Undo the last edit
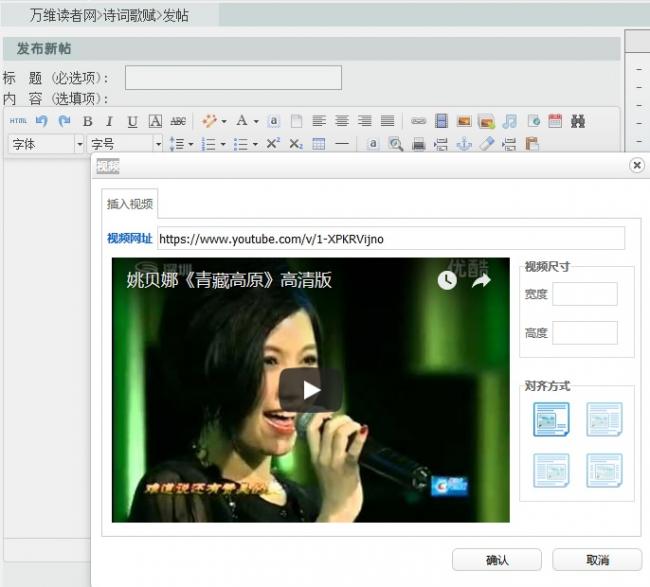This screenshot has height=587, width=650. pos(41,121)
